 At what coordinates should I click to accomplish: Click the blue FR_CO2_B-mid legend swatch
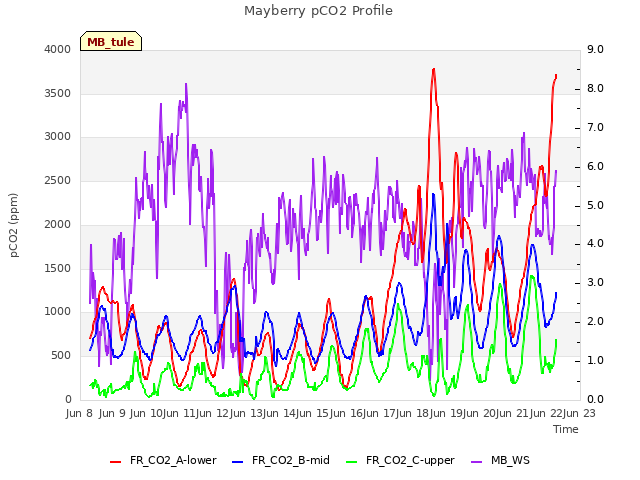click(x=238, y=461)
